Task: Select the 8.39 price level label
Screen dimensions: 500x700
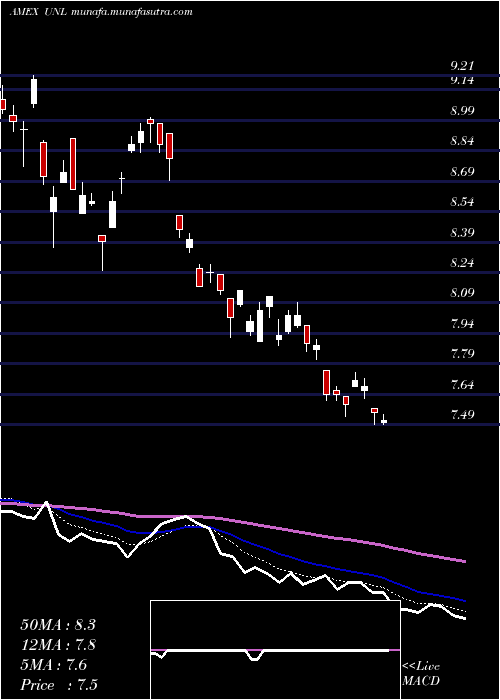Action: pos(462,232)
